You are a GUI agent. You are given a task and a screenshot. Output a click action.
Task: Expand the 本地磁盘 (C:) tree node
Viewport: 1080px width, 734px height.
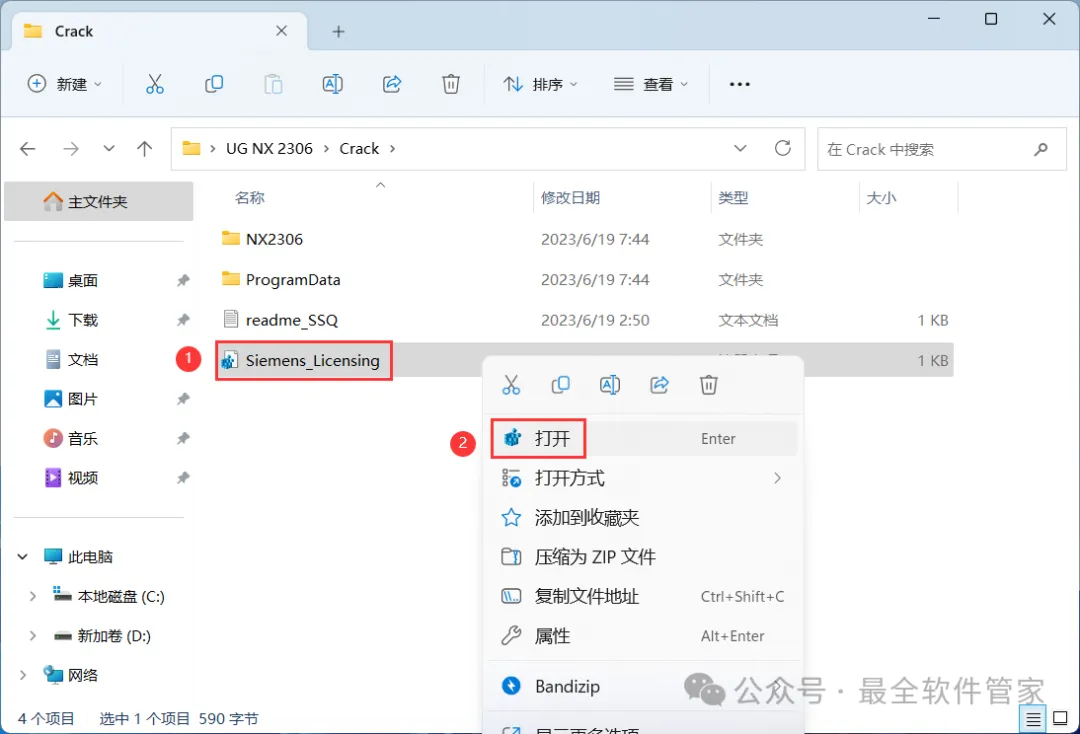32,596
